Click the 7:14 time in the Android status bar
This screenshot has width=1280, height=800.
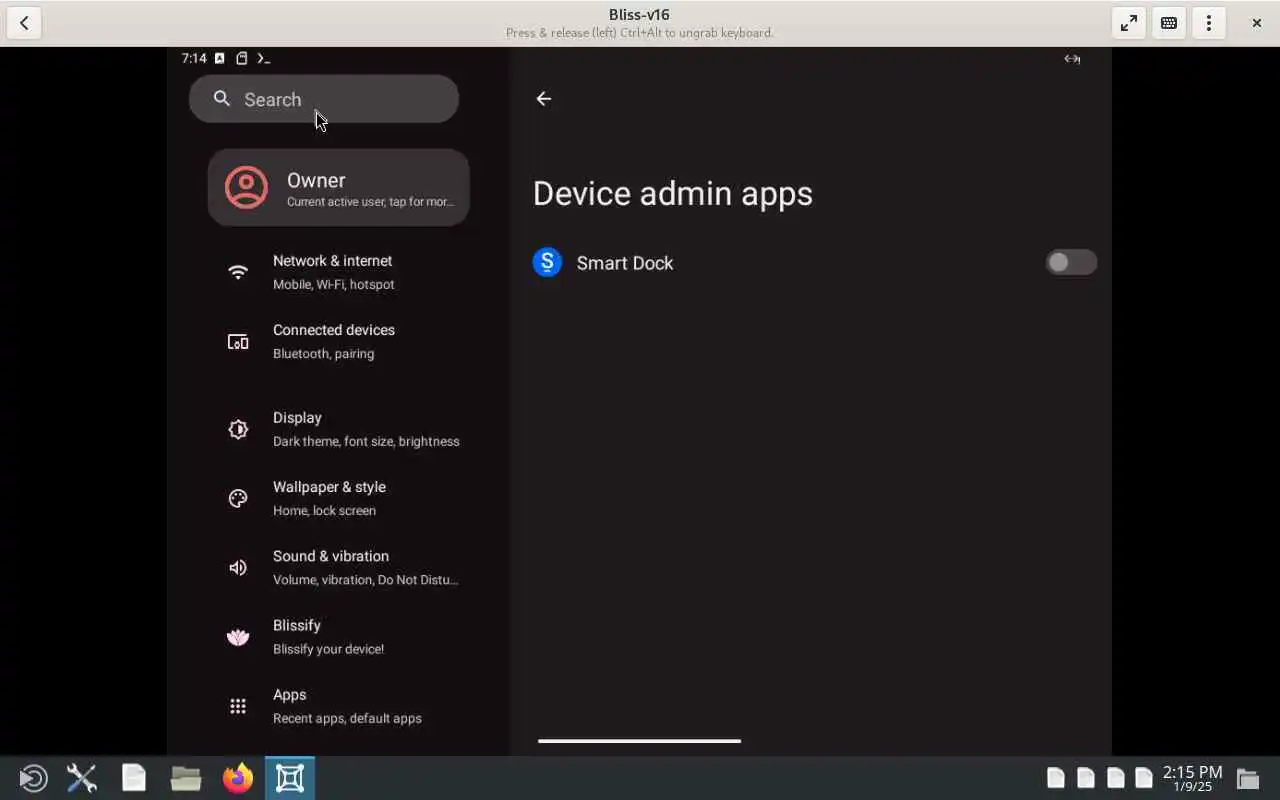pos(194,58)
